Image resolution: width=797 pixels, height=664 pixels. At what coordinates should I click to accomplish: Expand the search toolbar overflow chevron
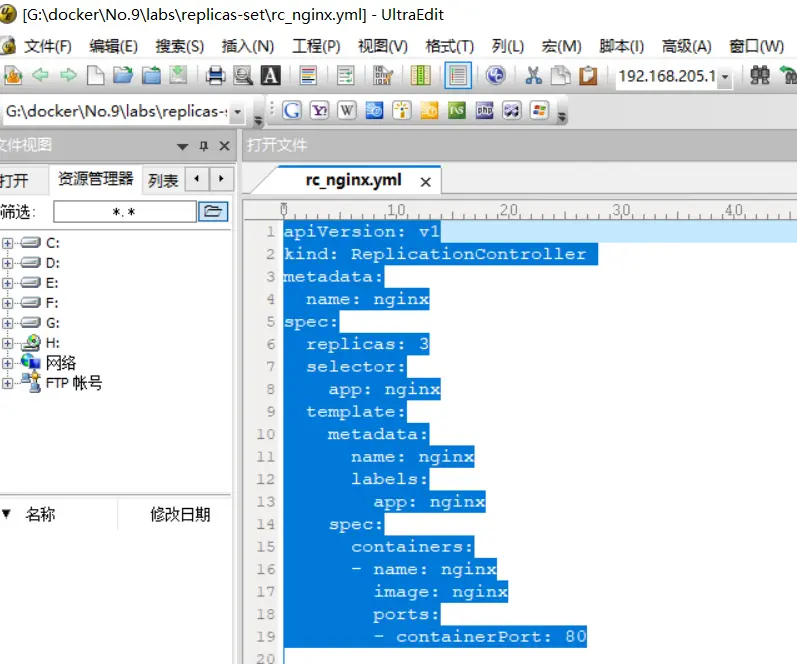click(562, 117)
